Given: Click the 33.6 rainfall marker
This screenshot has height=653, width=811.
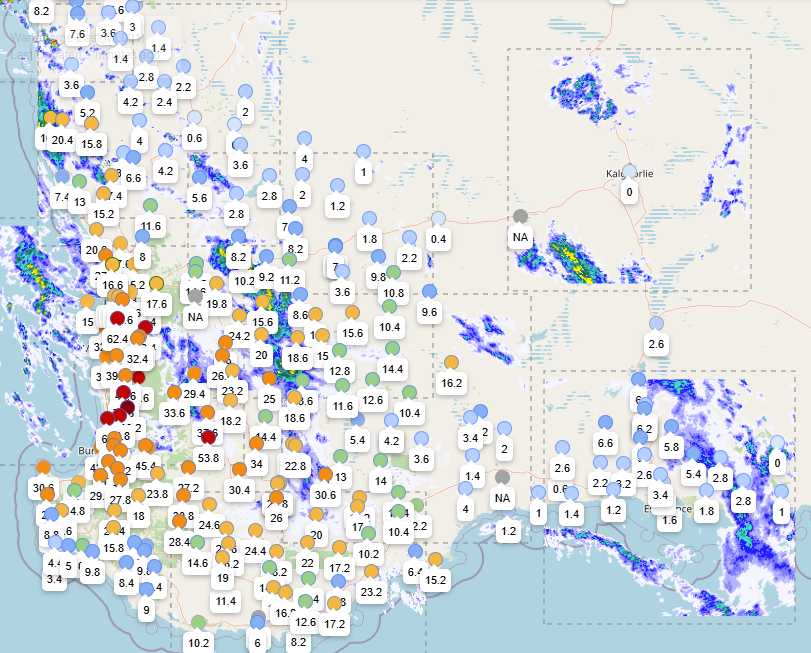Looking at the screenshot, I should 174,392.
